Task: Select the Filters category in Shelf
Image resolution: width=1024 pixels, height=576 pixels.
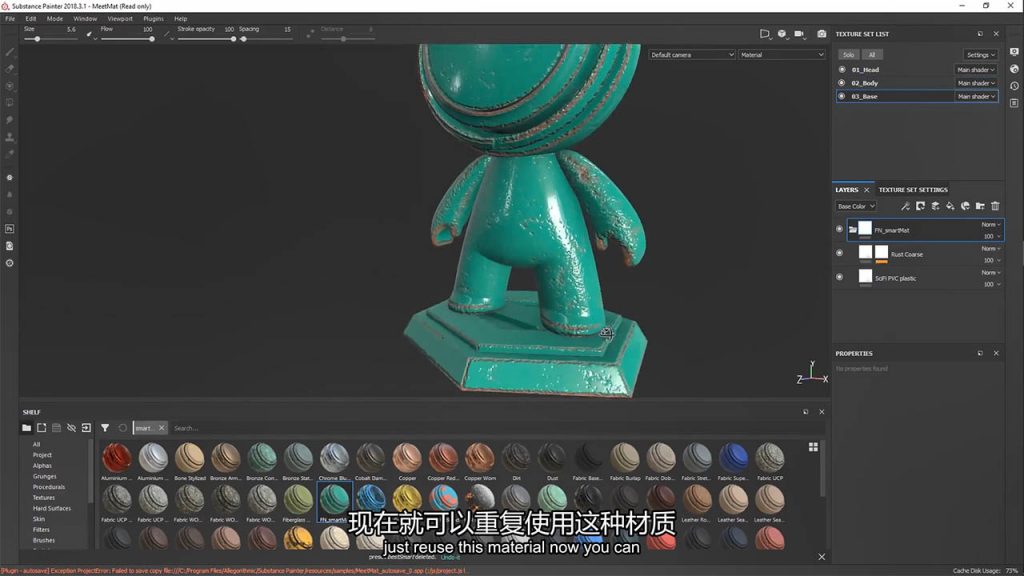Action: click(x=41, y=530)
